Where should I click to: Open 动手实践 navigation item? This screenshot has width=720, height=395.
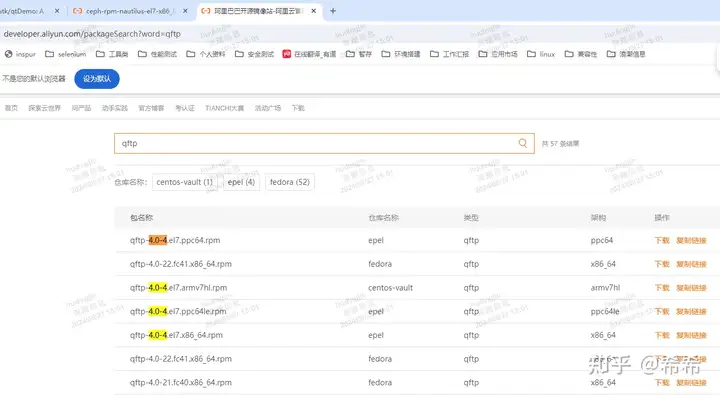click(x=115, y=108)
